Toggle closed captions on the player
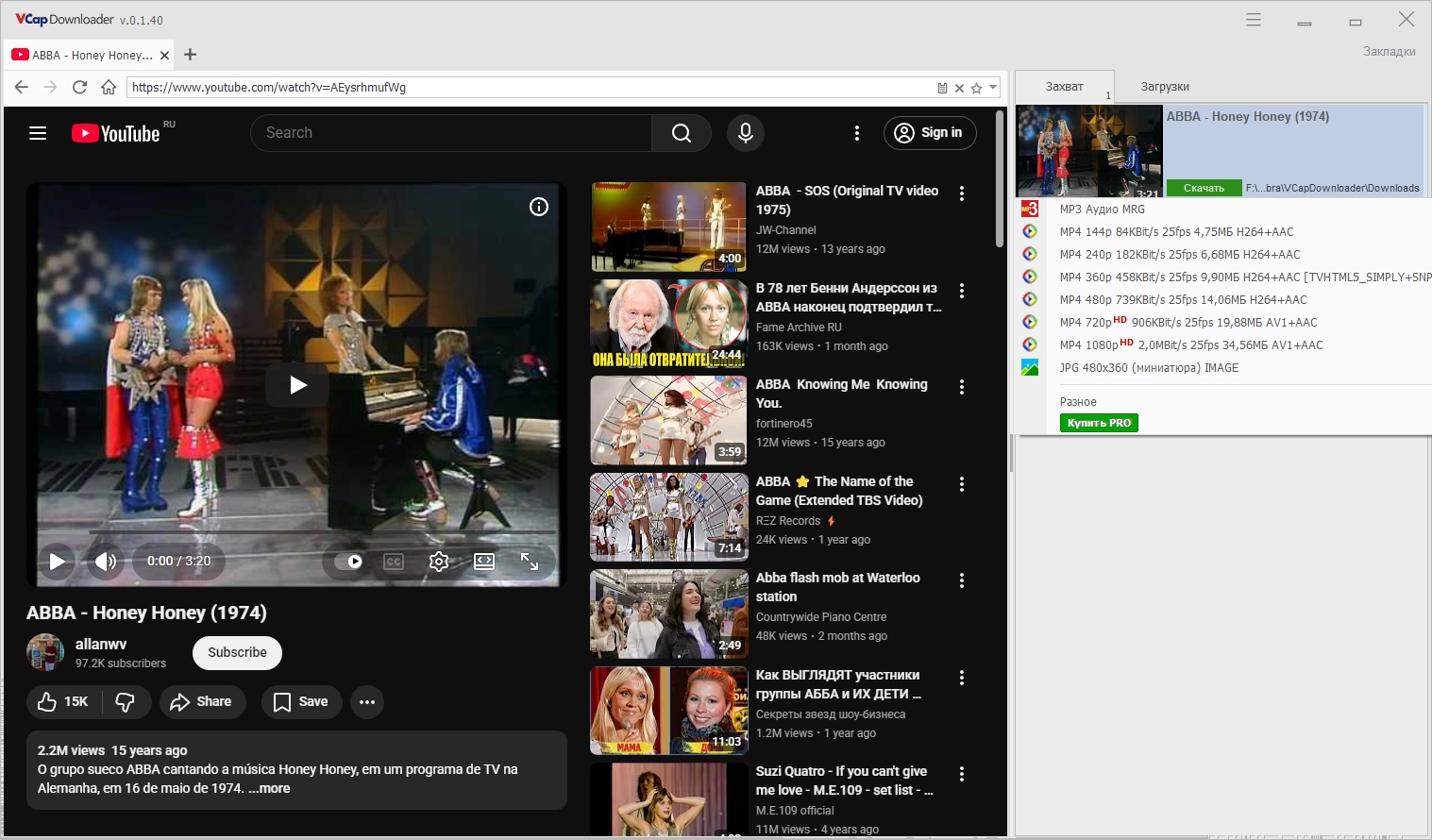 [x=394, y=562]
